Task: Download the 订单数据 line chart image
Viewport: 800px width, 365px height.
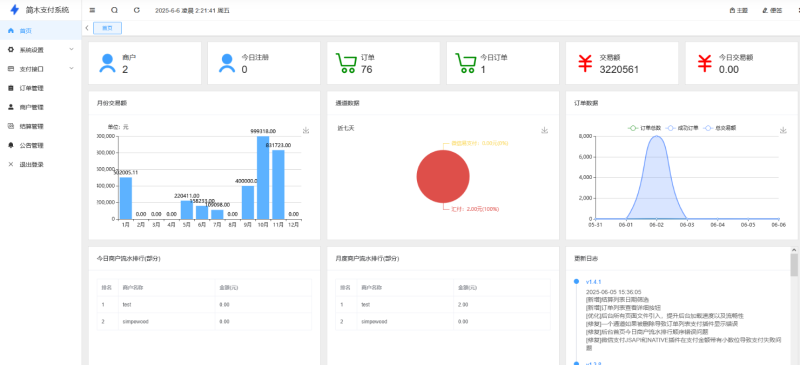Action: (x=783, y=131)
